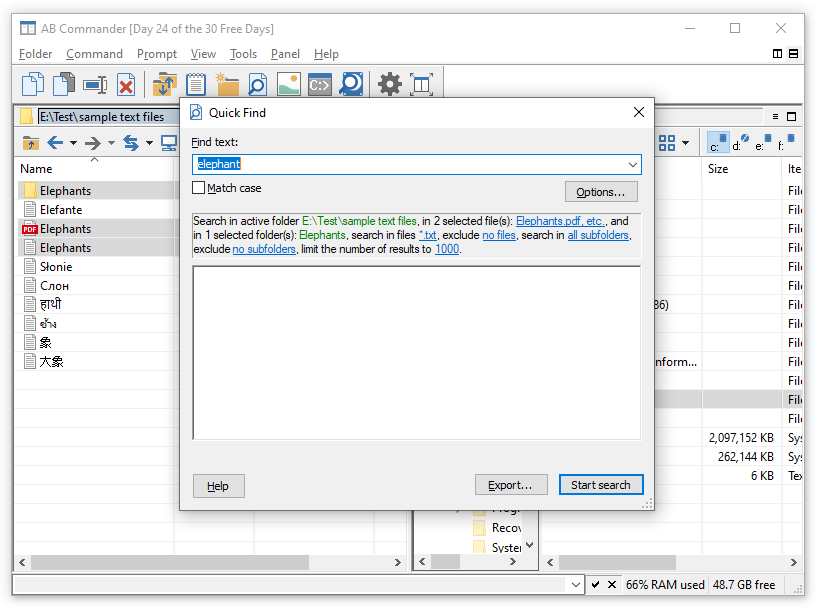
Task: Click the right panel hamburger menu icon
Action: tap(776, 117)
